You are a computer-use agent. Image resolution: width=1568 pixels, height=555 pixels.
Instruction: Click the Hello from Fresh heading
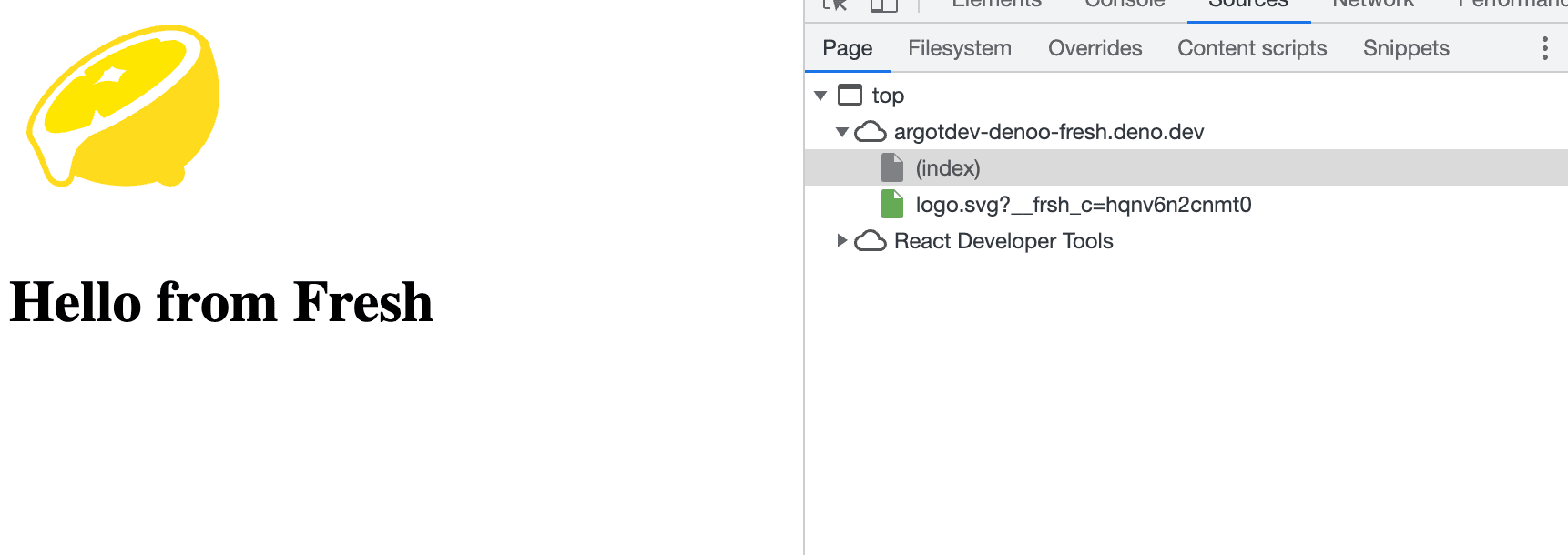221,302
